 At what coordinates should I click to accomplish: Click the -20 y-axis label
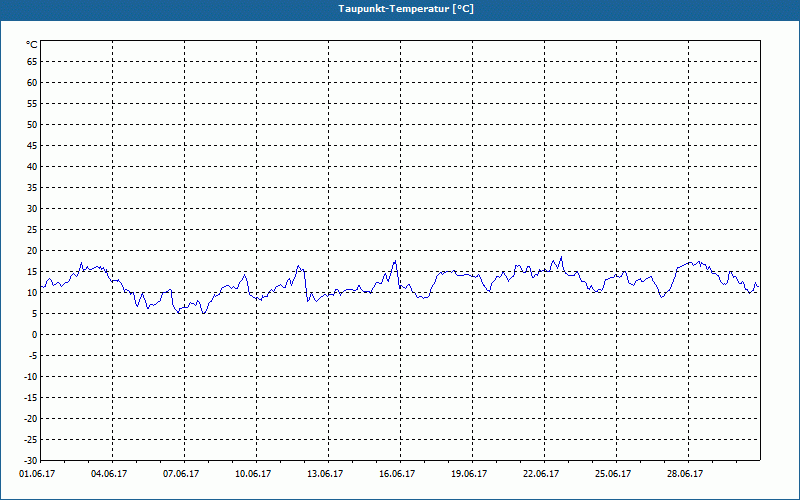click(31, 418)
